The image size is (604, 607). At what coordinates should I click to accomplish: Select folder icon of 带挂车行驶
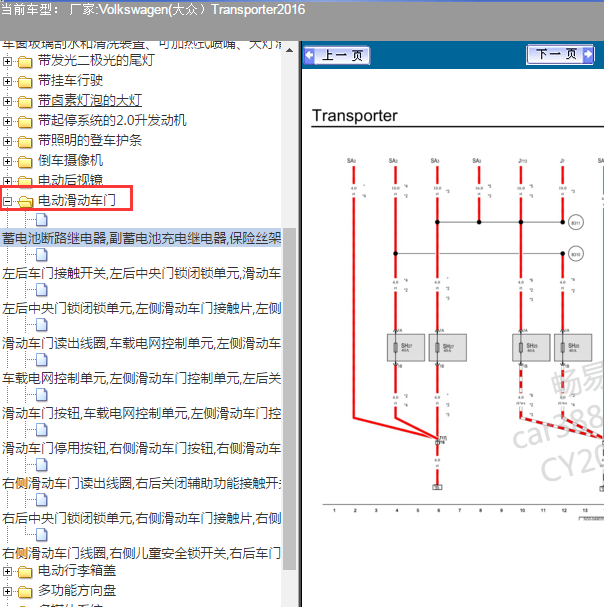coord(25,82)
